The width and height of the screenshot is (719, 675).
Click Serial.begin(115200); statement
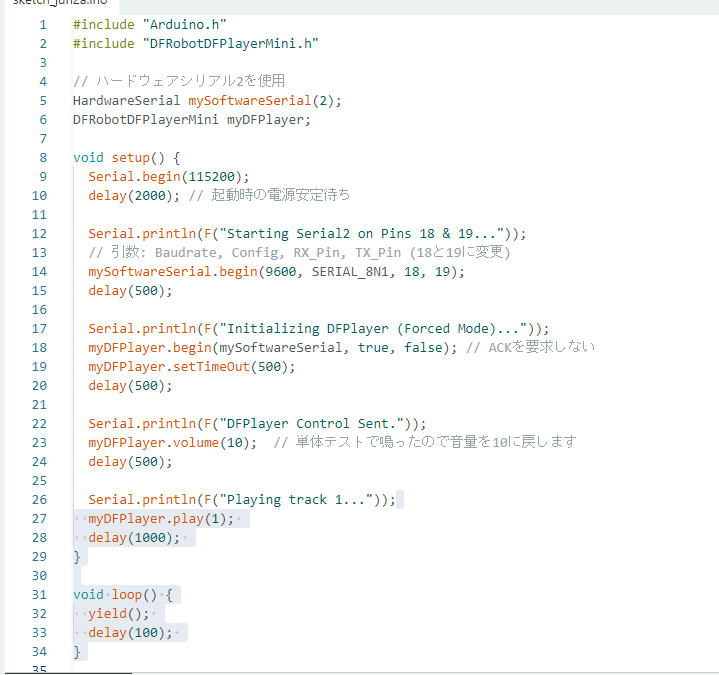pyautogui.click(x=169, y=177)
